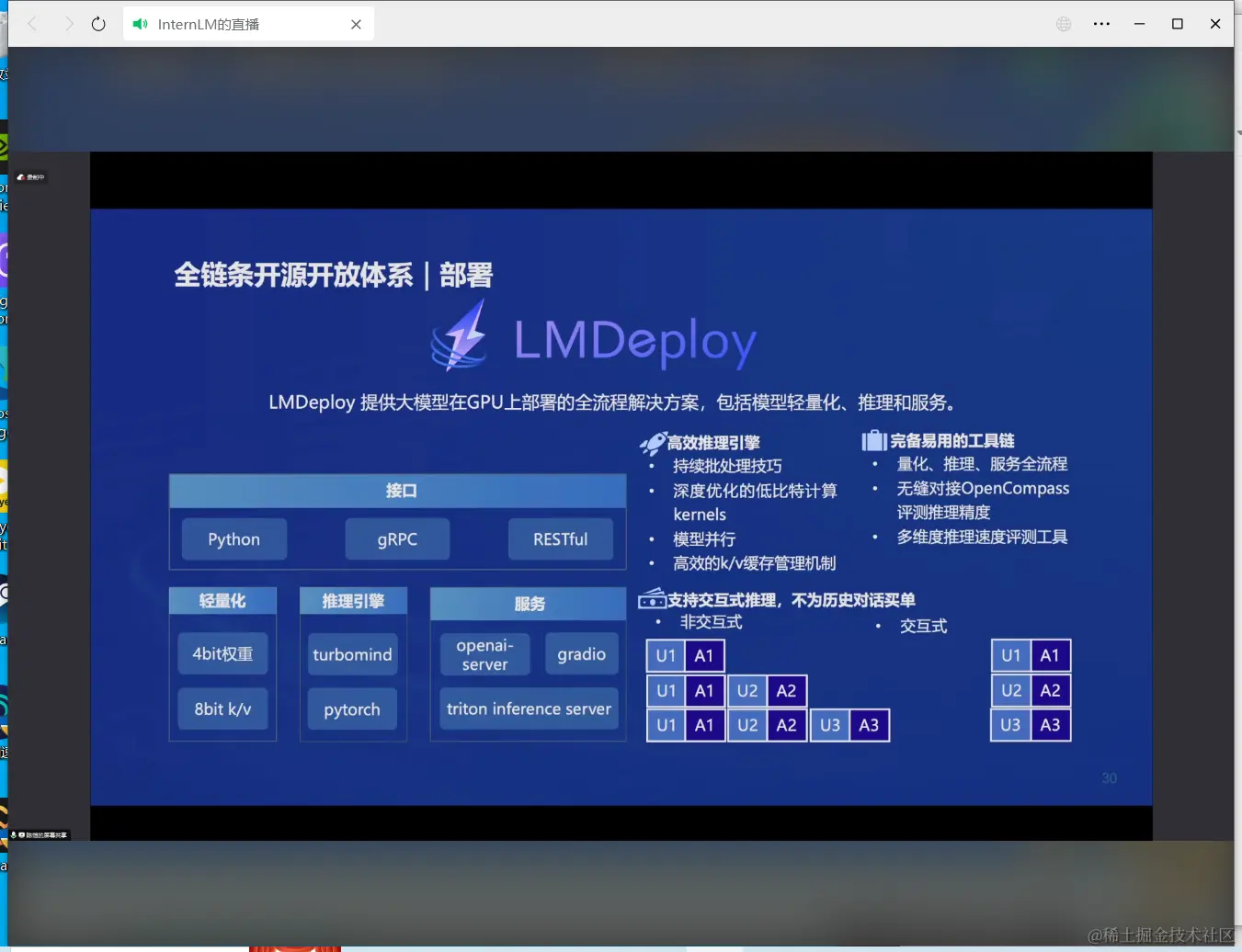Close the InternLM的直播 tab

coord(356,25)
